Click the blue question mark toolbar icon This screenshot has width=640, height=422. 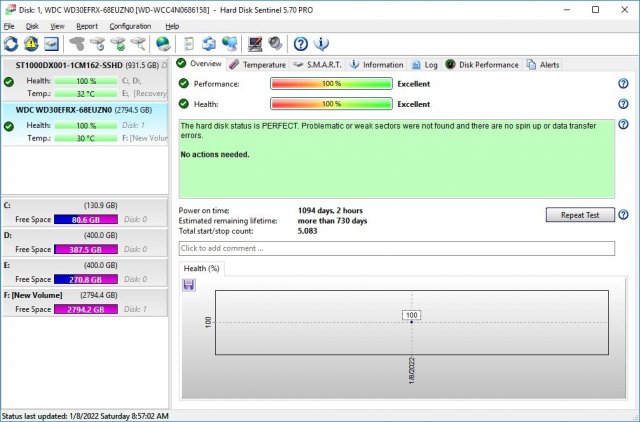pos(301,44)
